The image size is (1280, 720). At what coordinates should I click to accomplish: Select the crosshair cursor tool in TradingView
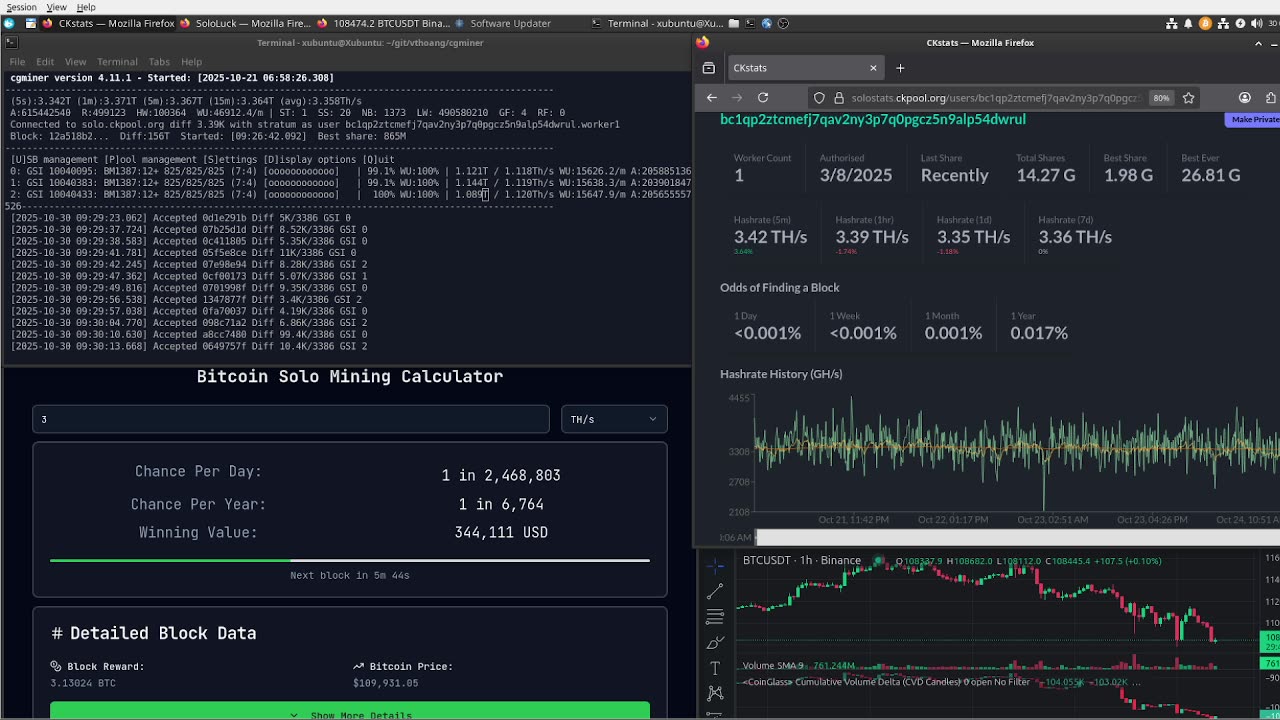pos(715,566)
